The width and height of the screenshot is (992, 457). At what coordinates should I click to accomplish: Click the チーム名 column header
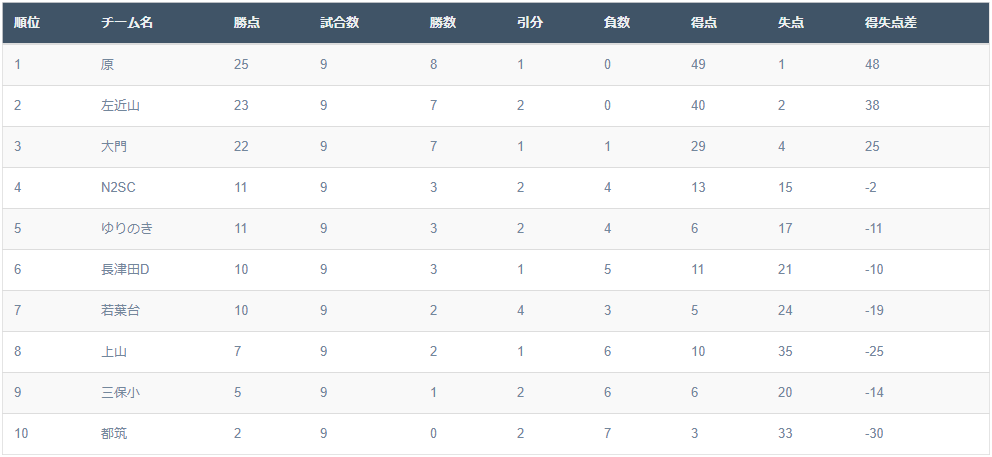(127, 23)
